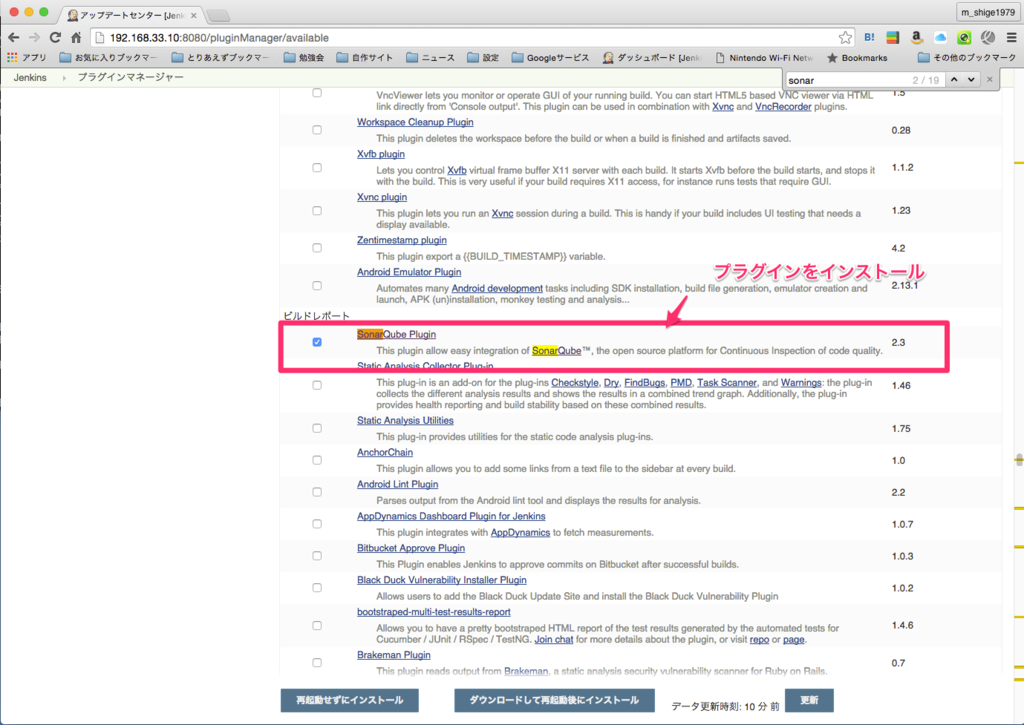Click the browser address bar URL
Viewport: 1024px width, 725px height.
coord(219,38)
